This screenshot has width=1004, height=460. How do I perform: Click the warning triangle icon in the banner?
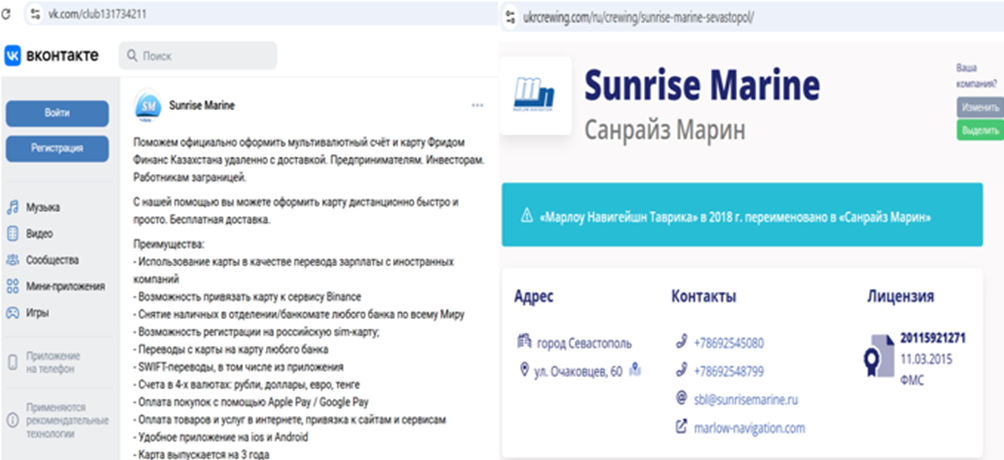[x=526, y=215]
